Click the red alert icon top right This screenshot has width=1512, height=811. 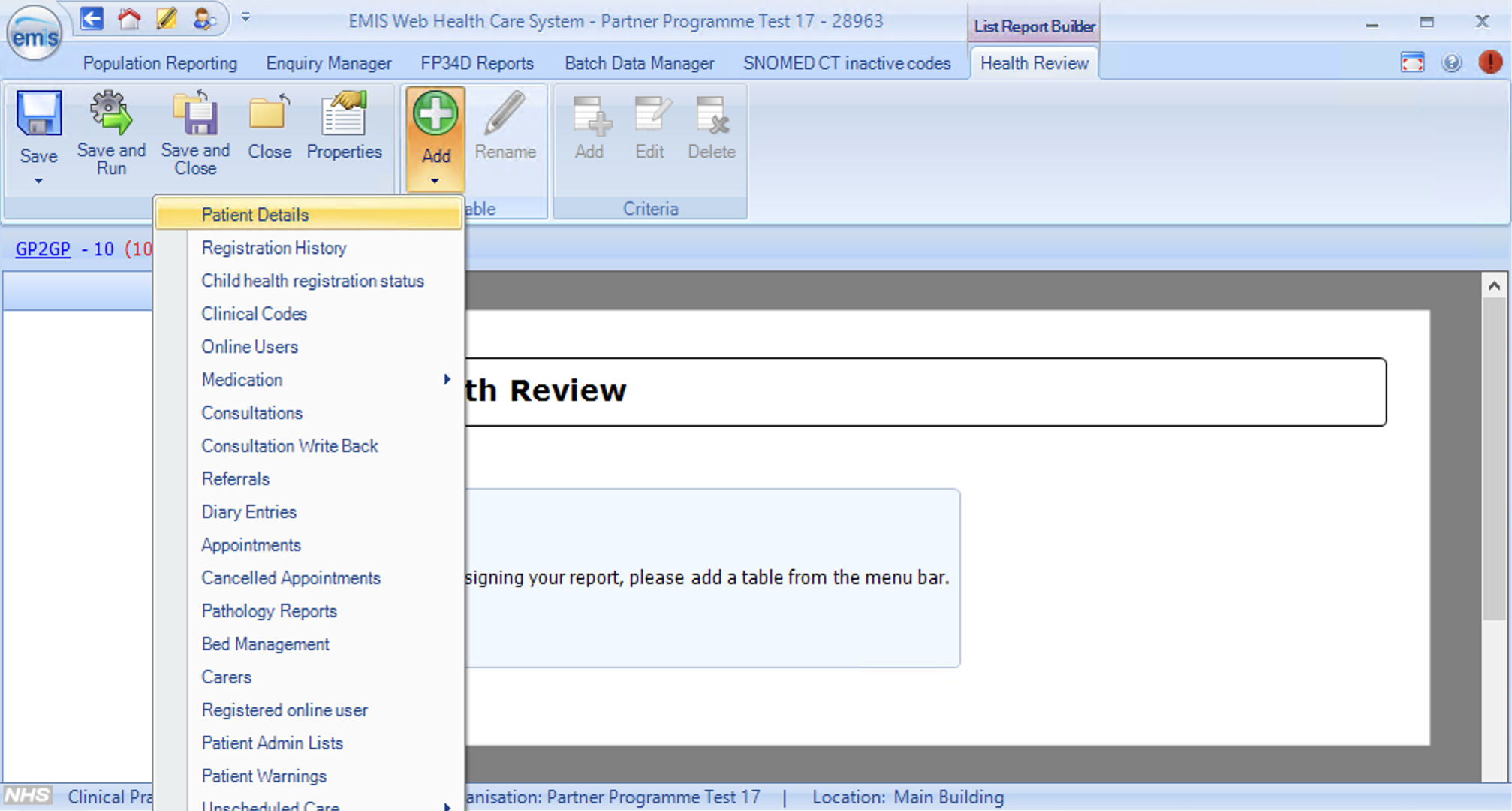tap(1490, 62)
